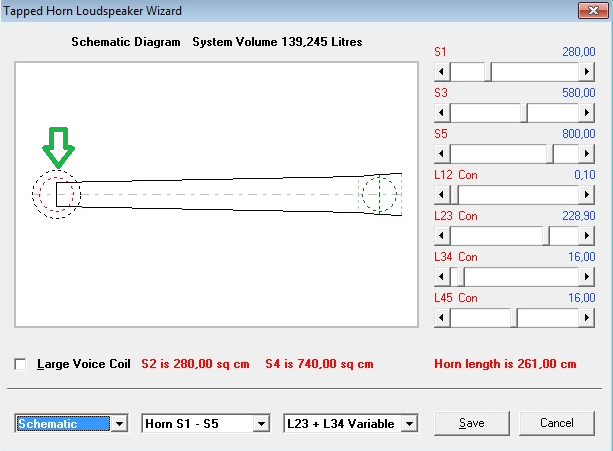Increase L23 Con with right arrow
This screenshot has width=613, height=451.
(x=586, y=236)
